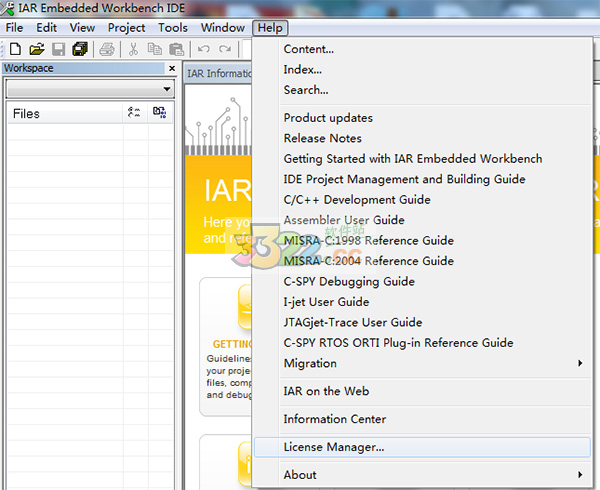Open the Project menu

click(x=126, y=28)
